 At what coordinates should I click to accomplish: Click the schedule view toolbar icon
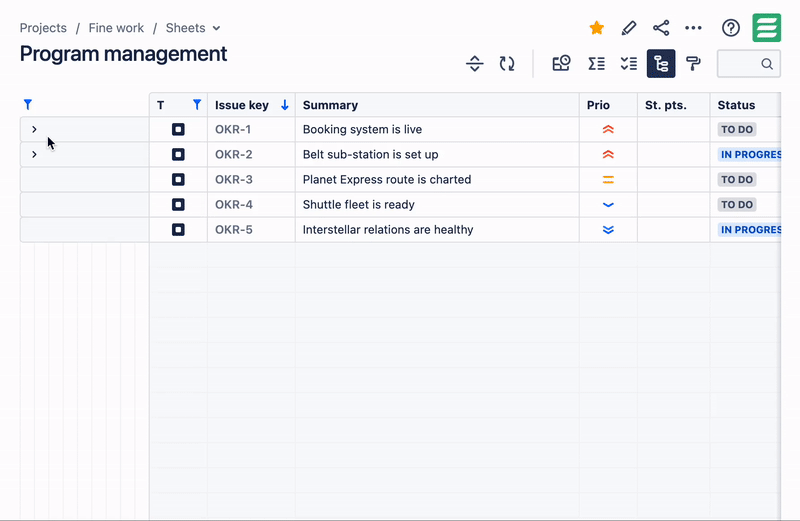561,64
